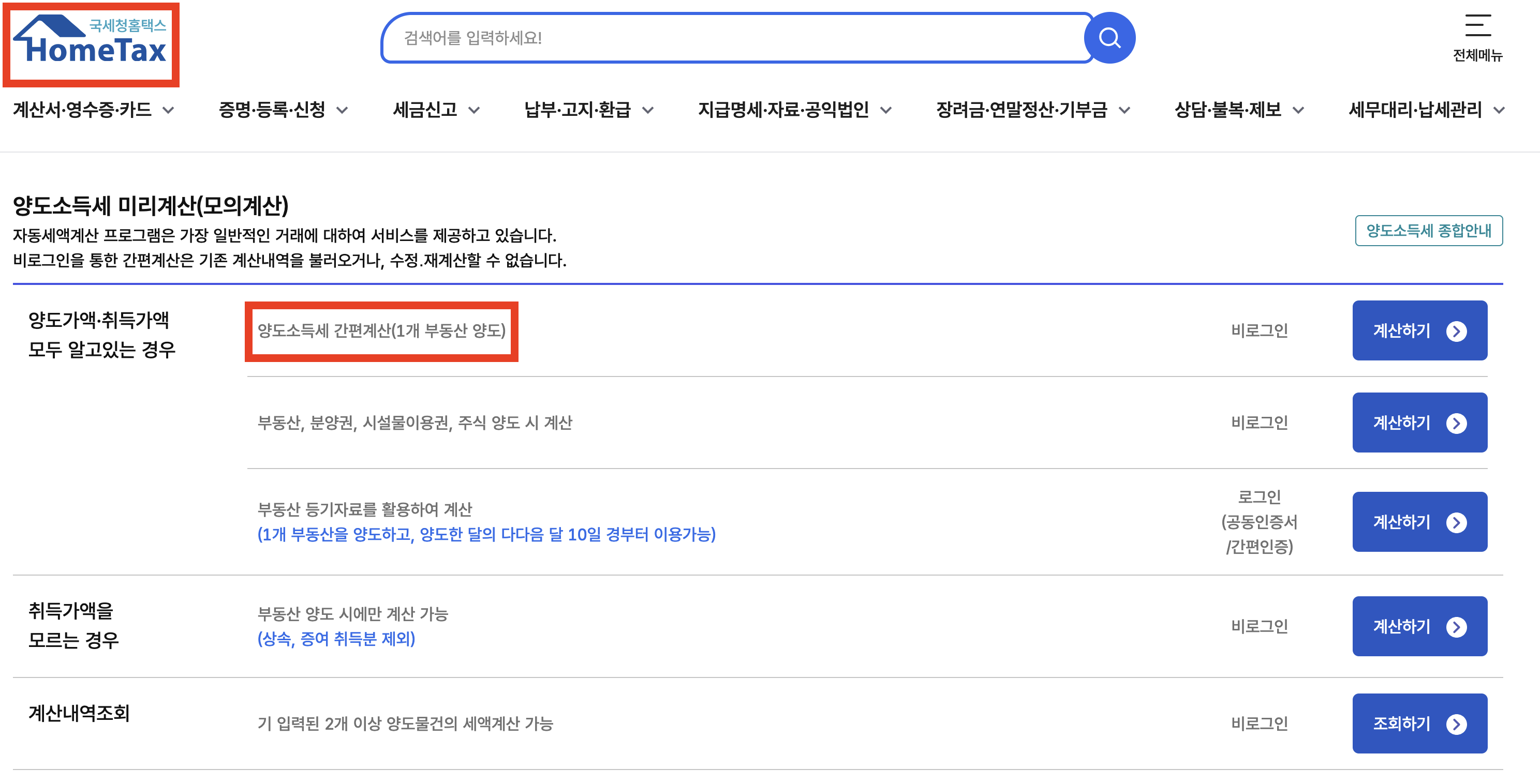The width and height of the screenshot is (1540, 784).
Task: Click the HomeTax logo
Action: click(91, 43)
